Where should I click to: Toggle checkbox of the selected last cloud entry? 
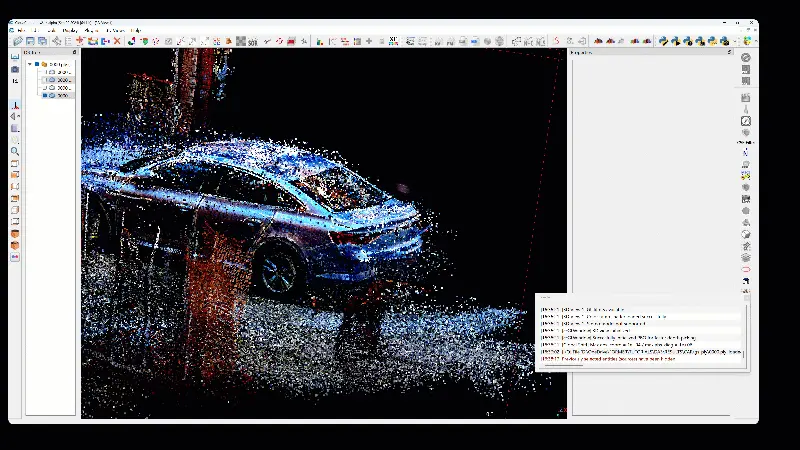(x=45, y=96)
